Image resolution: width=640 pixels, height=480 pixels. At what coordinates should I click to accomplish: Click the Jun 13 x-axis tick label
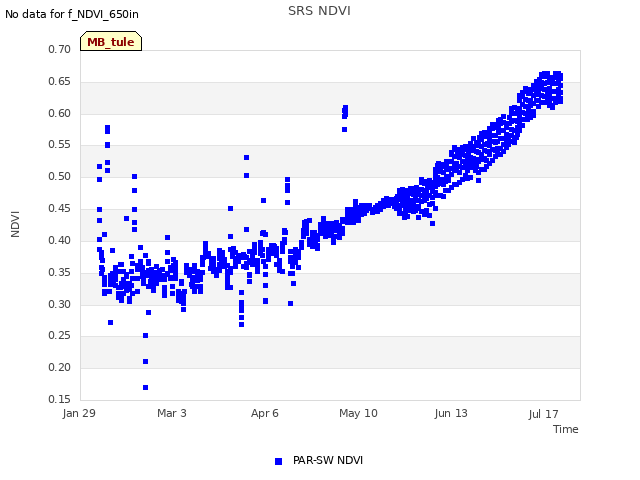click(x=451, y=413)
